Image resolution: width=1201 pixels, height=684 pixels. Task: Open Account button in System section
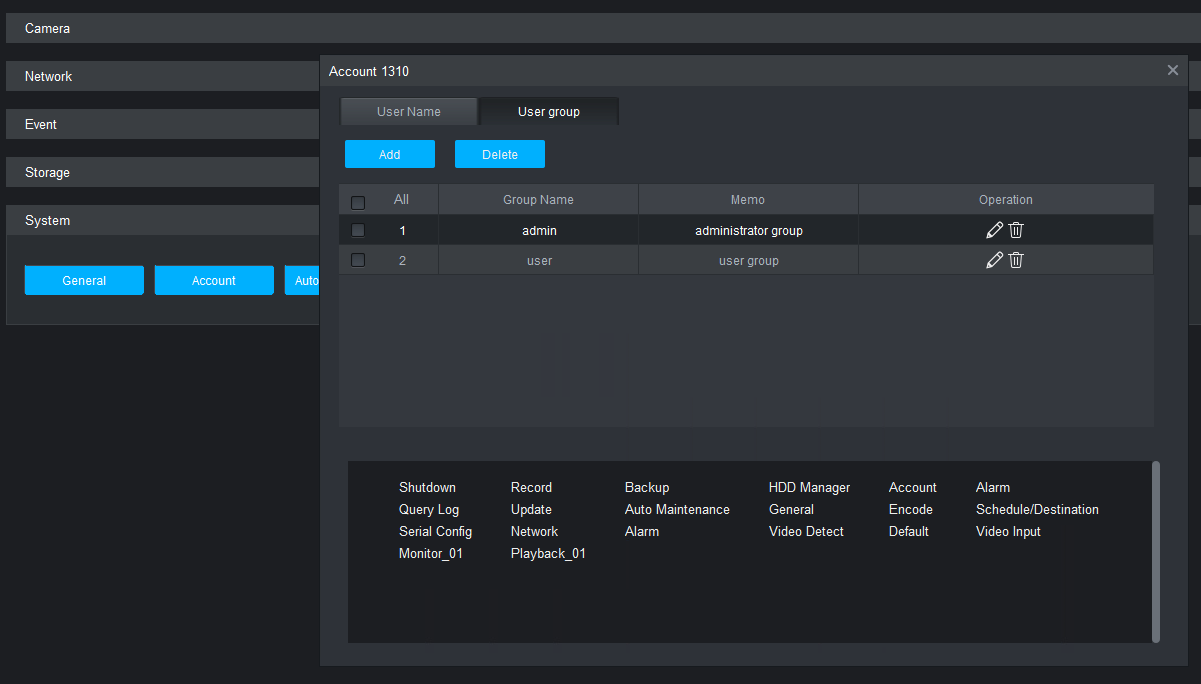214,280
